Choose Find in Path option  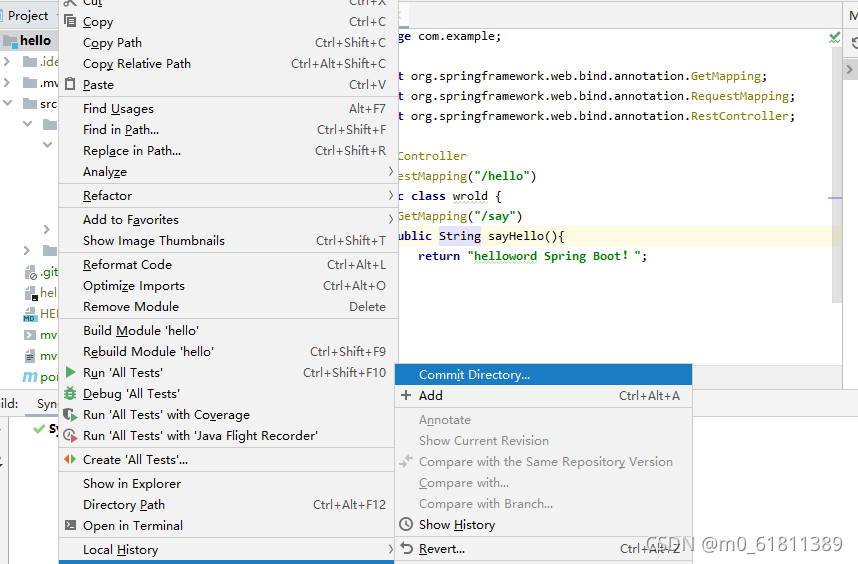click(x=228, y=130)
